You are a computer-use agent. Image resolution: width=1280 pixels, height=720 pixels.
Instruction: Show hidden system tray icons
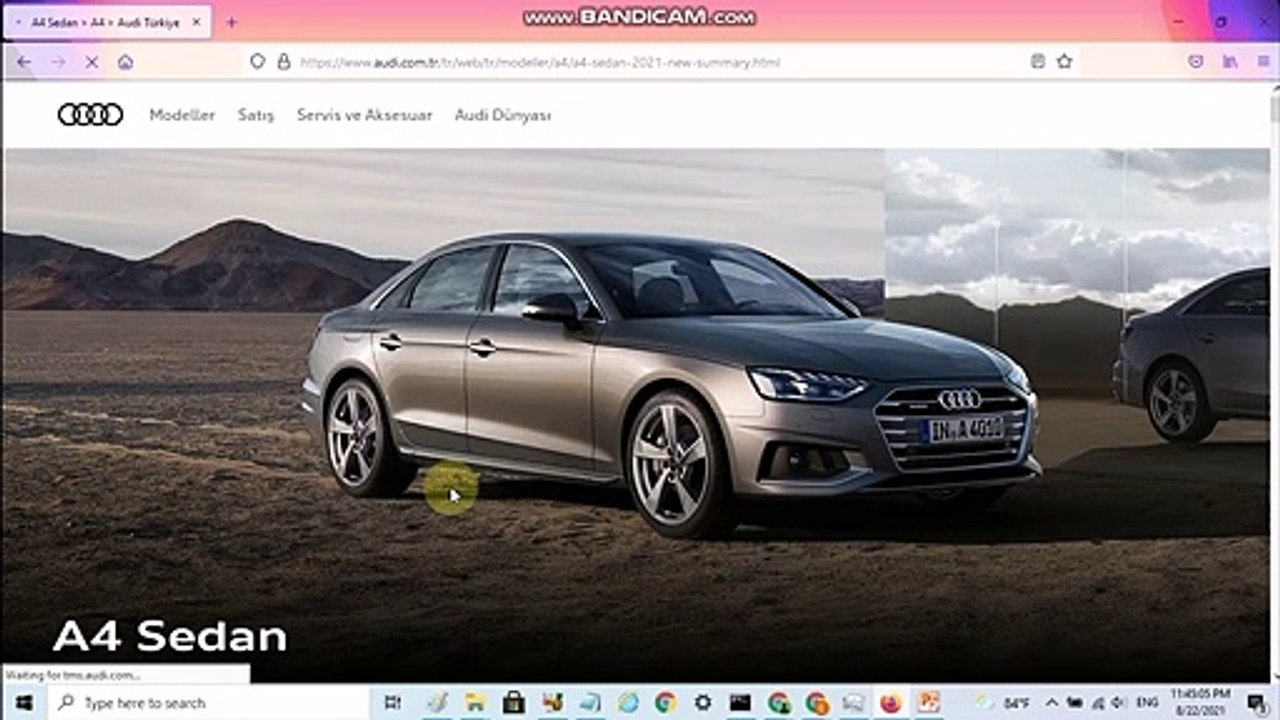pos(1052,703)
